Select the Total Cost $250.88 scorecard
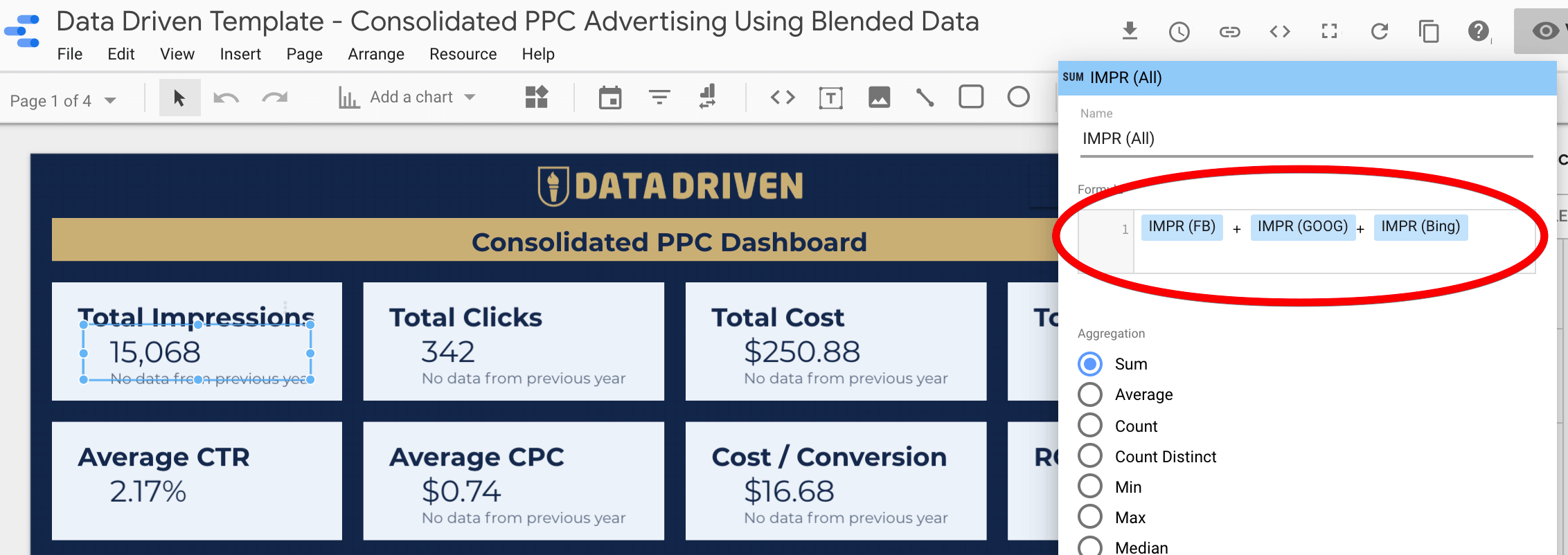Viewport: 1568px width, 555px height. pos(836,341)
